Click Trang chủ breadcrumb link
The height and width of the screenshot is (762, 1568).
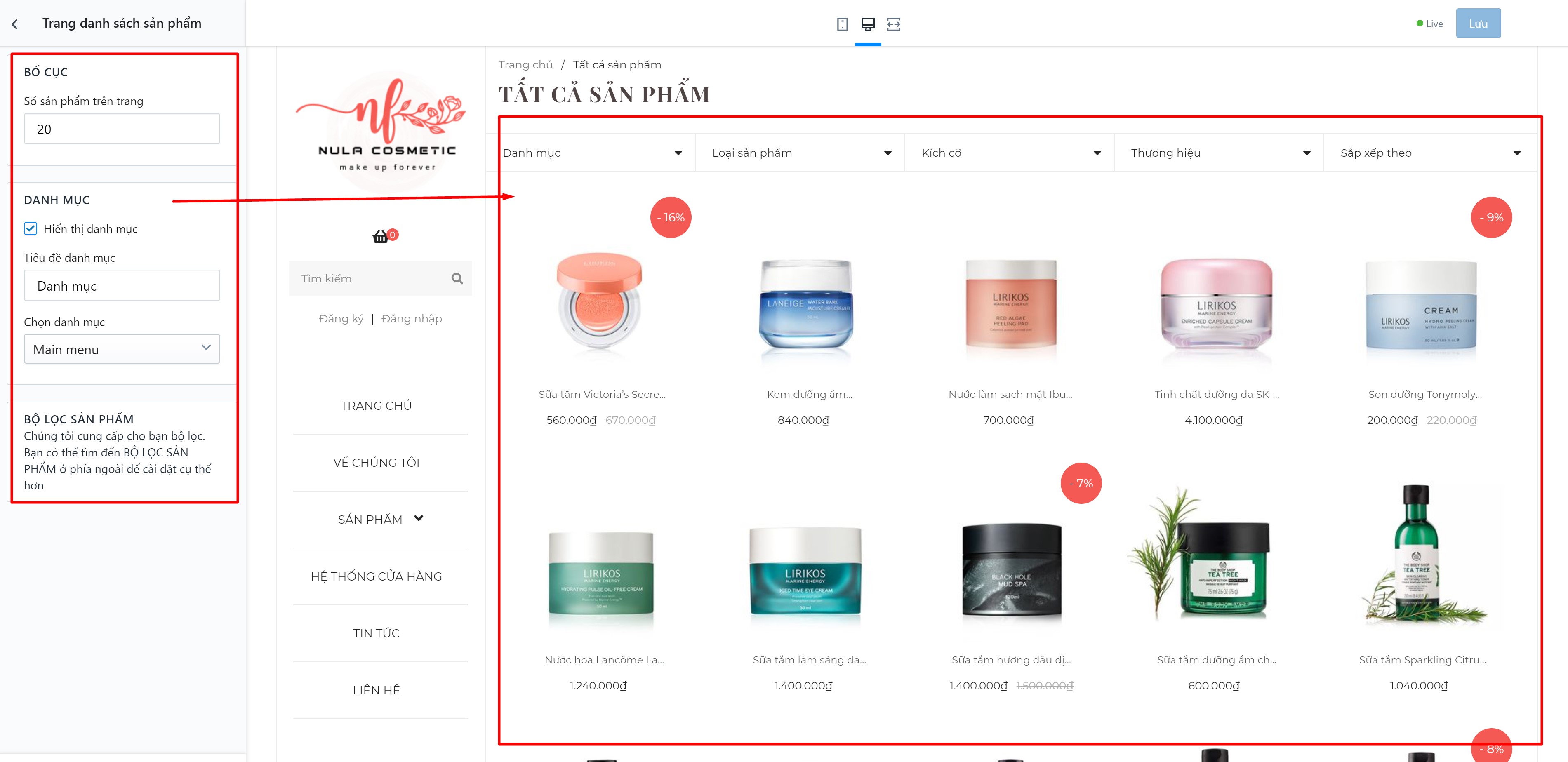tap(525, 64)
